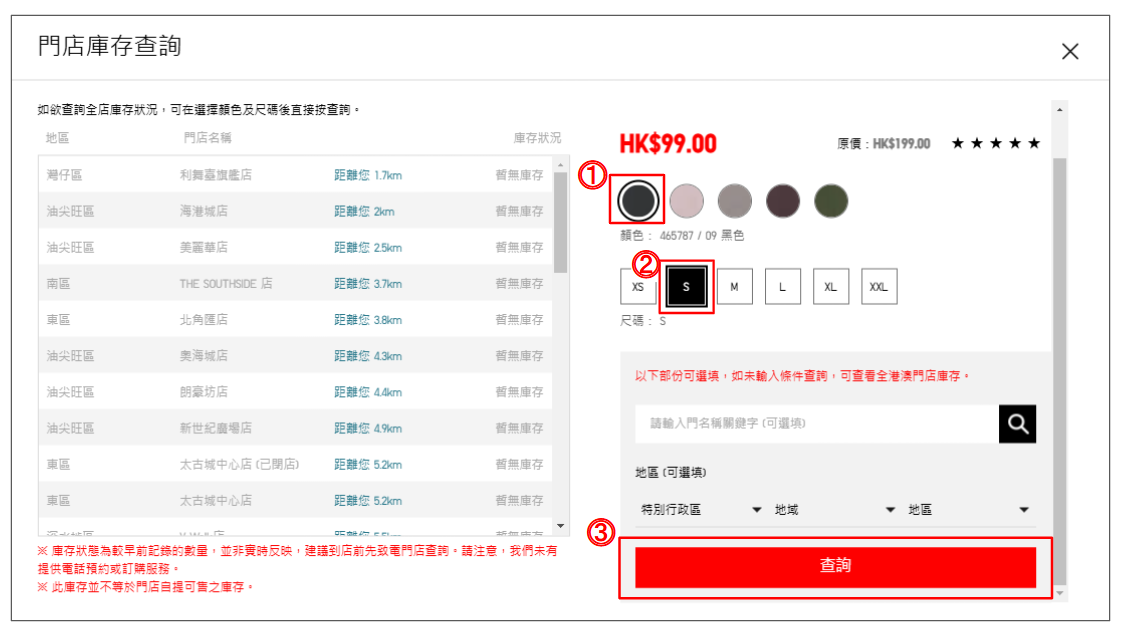Pick size XXL
The width and height of the screenshot is (1132, 630).
pos(878,287)
